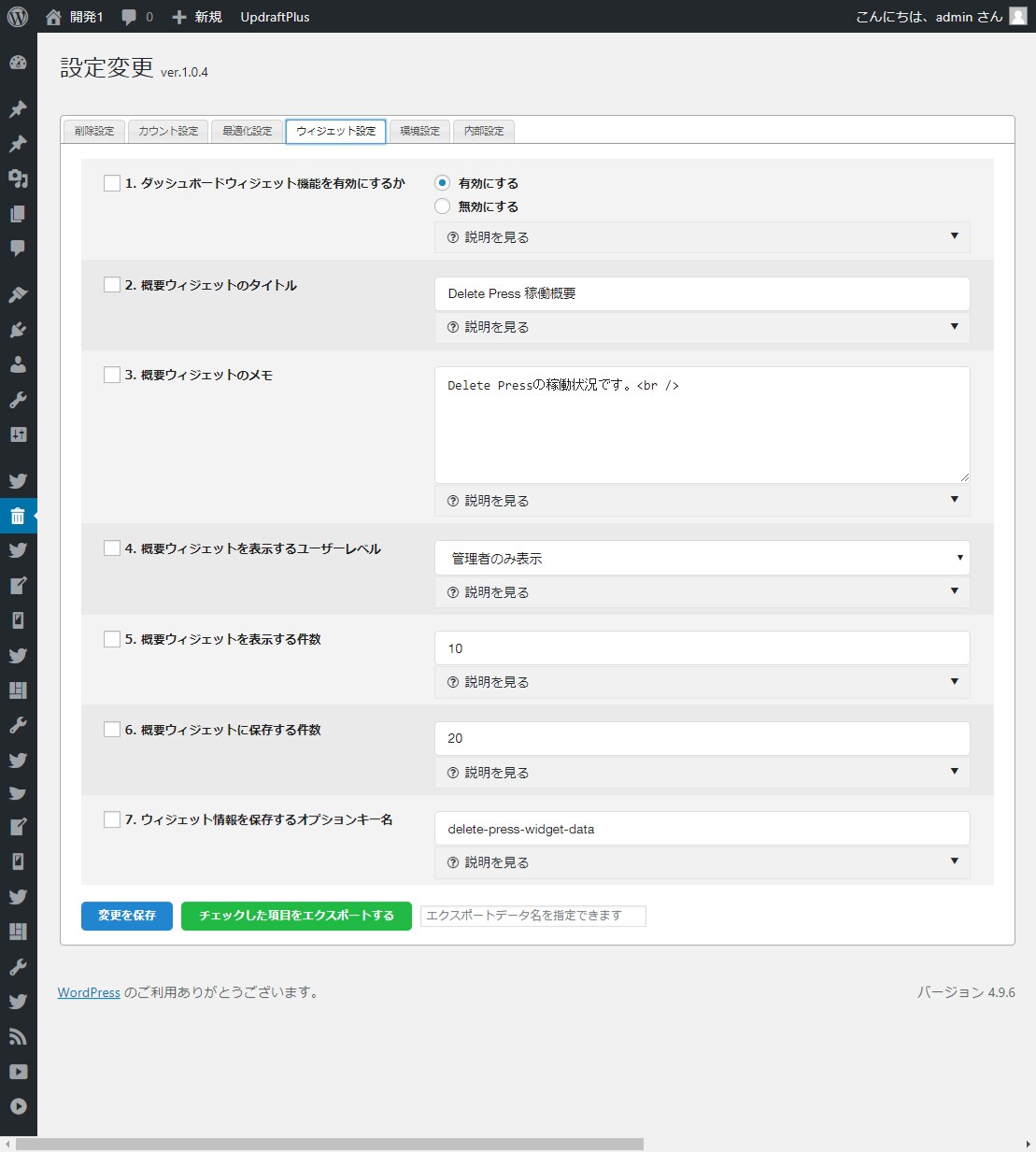
Task: Open square video play sidebar icon
Action: [18, 1072]
